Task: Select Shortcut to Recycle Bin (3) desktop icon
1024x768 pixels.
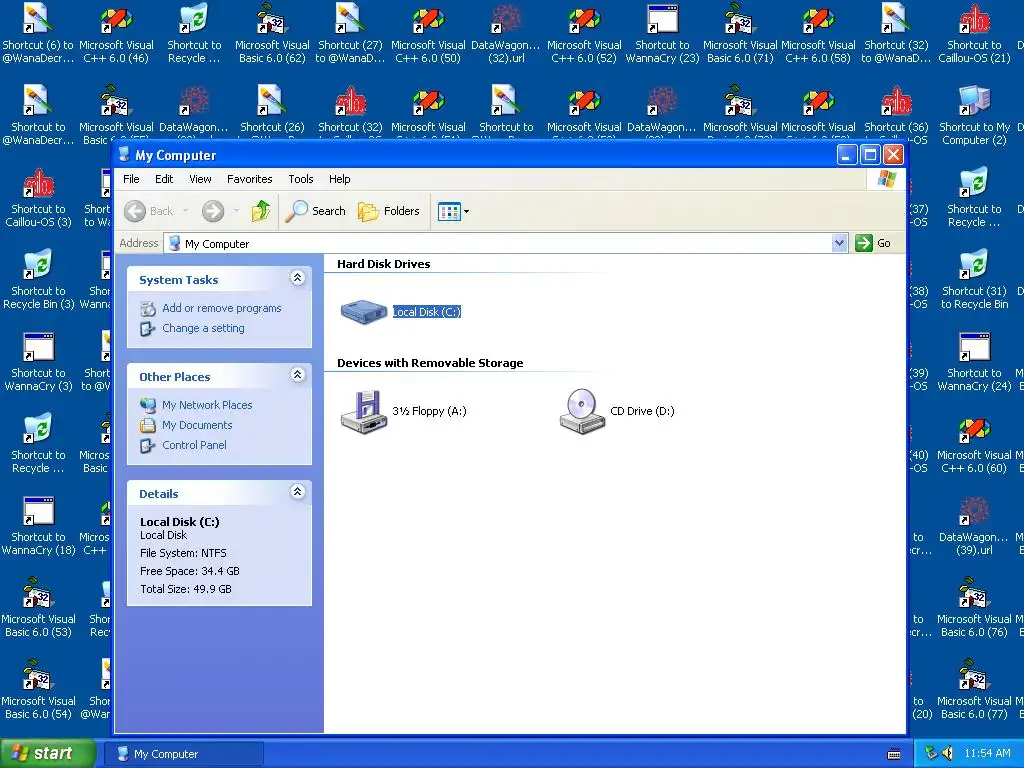Action: (x=38, y=280)
